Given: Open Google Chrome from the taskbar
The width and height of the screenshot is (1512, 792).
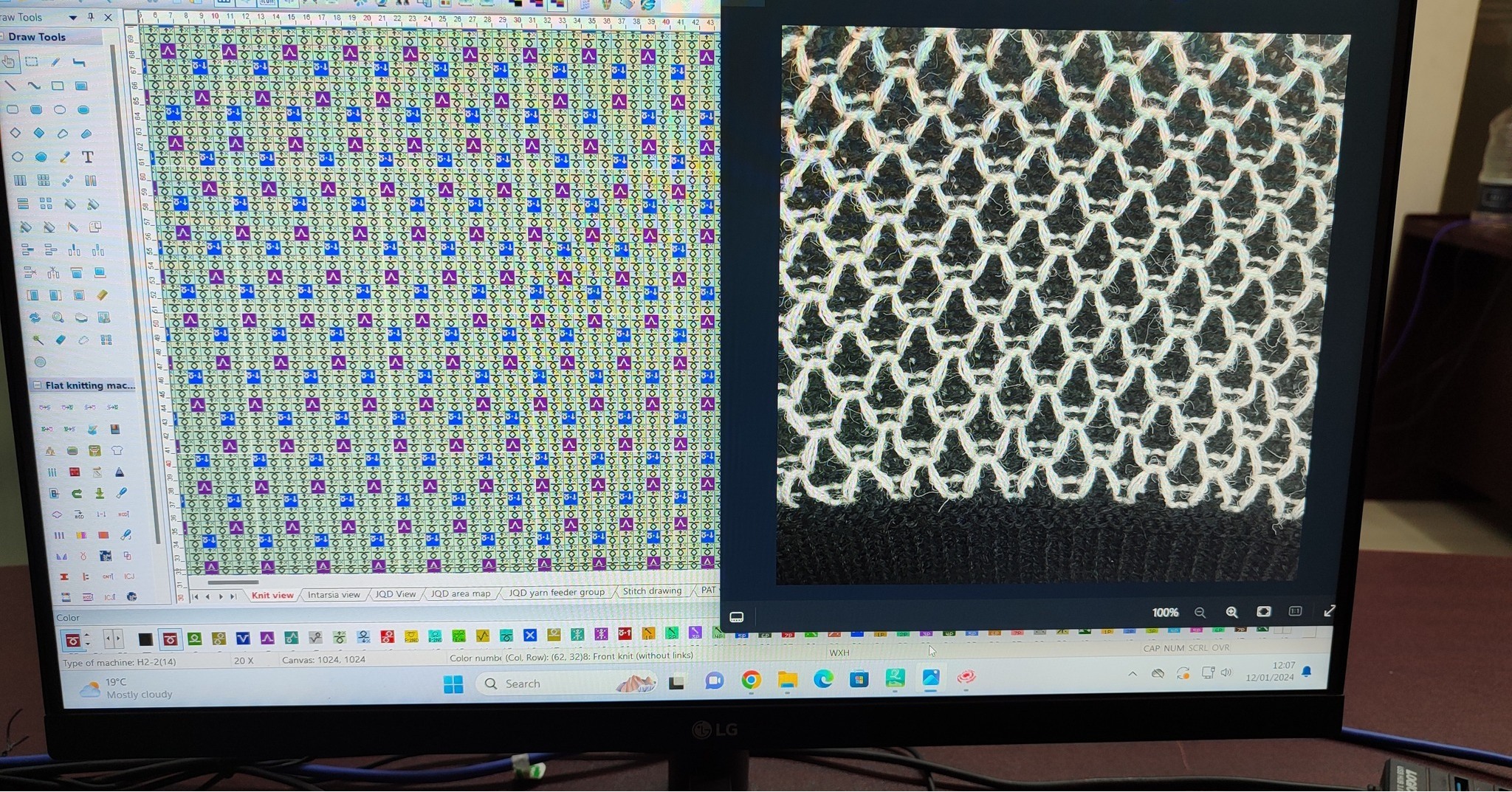Looking at the screenshot, I should click(x=750, y=681).
